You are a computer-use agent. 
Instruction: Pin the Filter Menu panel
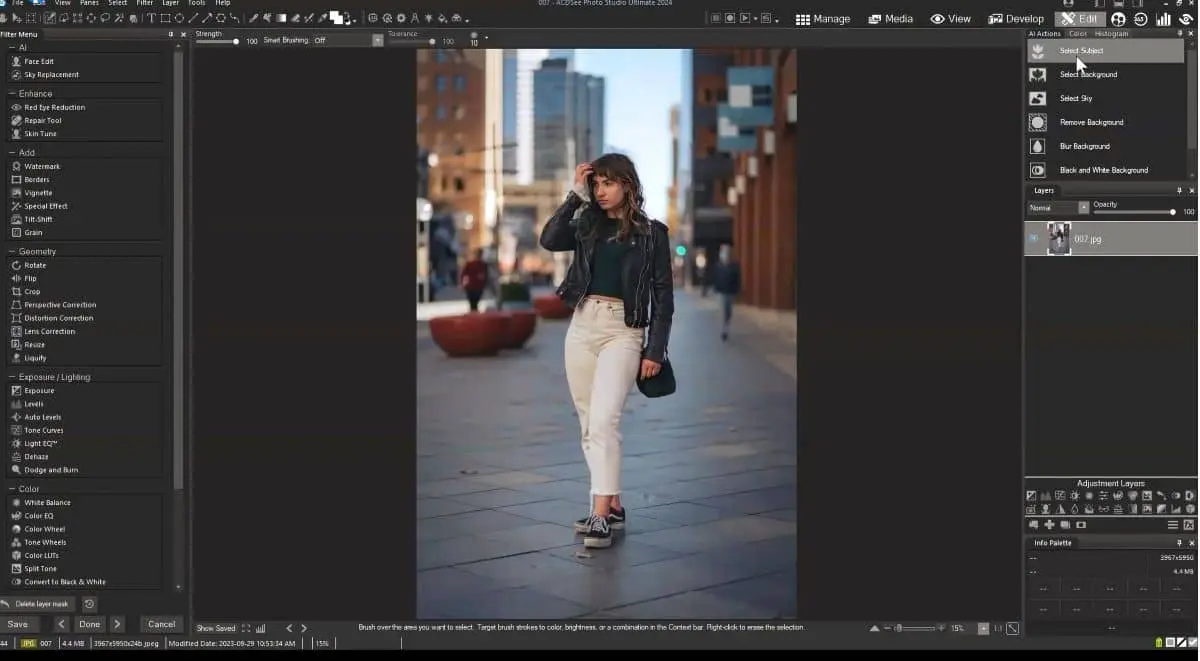pyautogui.click(x=171, y=34)
